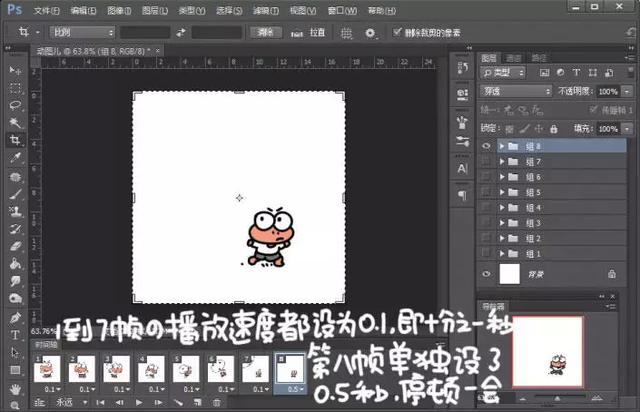Swap crop width and height arrows
Viewport: 640px width, 412px height.
click(180, 33)
